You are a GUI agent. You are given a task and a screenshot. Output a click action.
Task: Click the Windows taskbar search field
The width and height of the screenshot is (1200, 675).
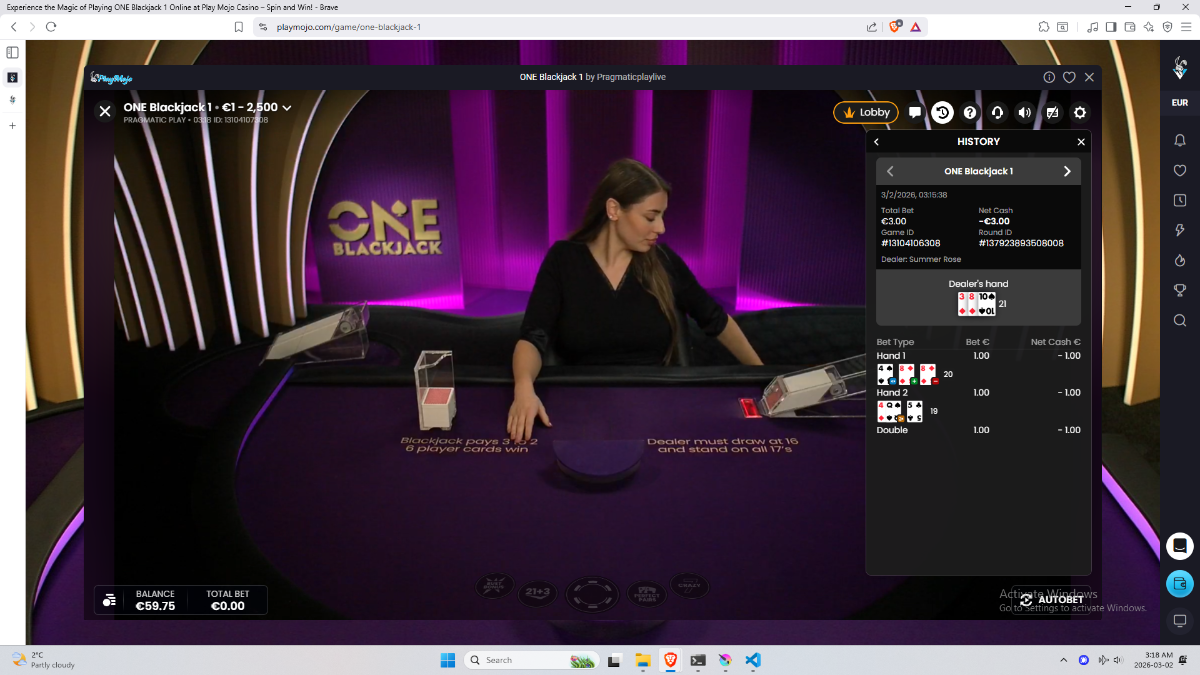[x=525, y=660]
